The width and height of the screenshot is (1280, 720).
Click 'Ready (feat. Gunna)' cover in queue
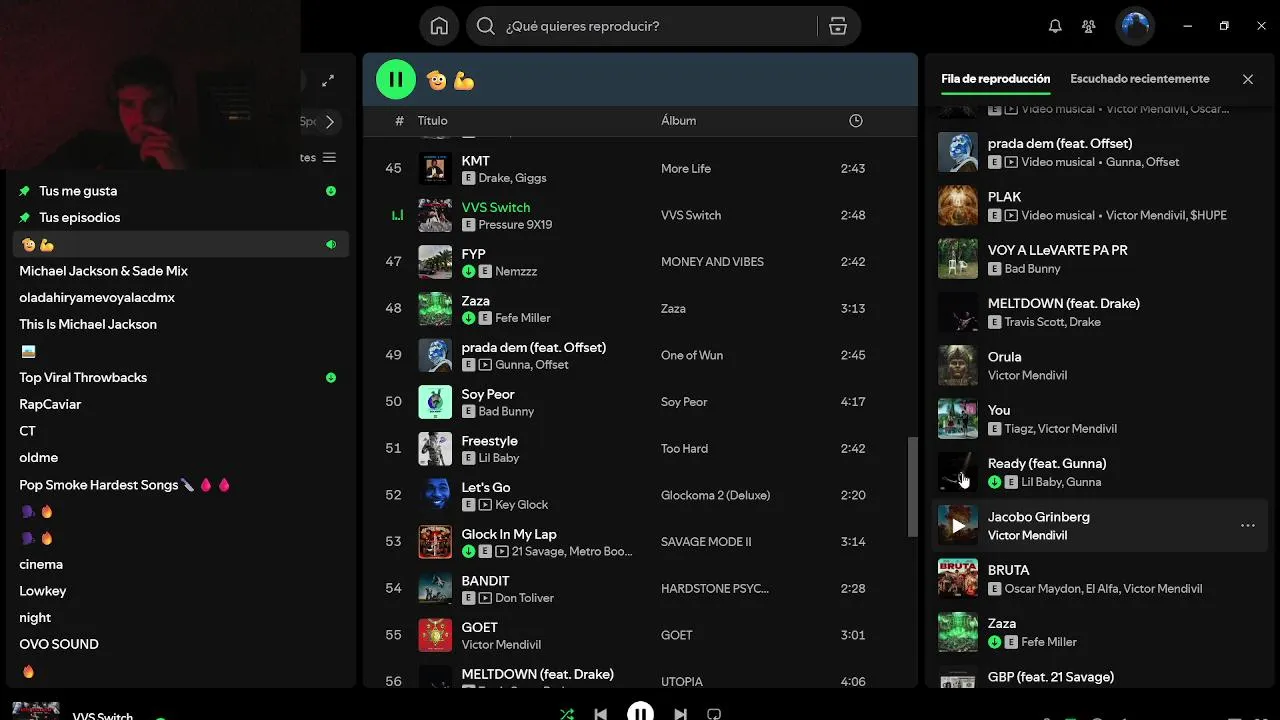click(x=958, y=472)
